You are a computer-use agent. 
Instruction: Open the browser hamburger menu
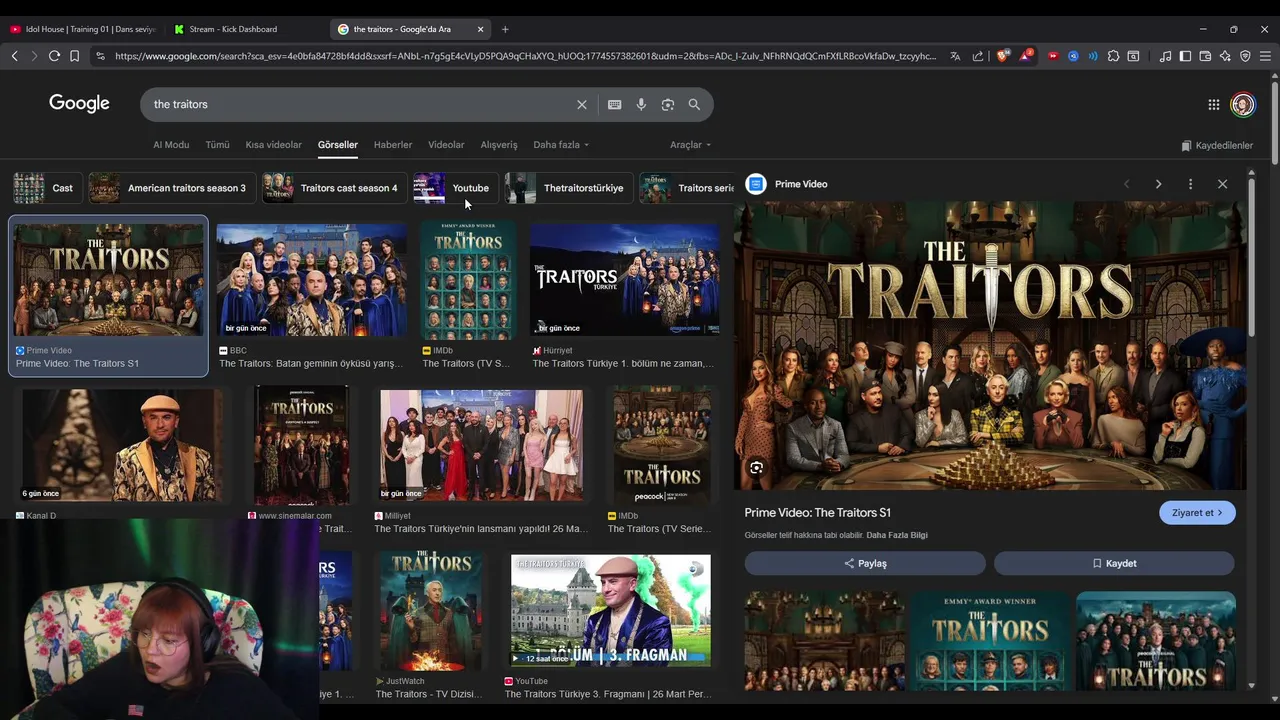click(x=1265, y=56)
